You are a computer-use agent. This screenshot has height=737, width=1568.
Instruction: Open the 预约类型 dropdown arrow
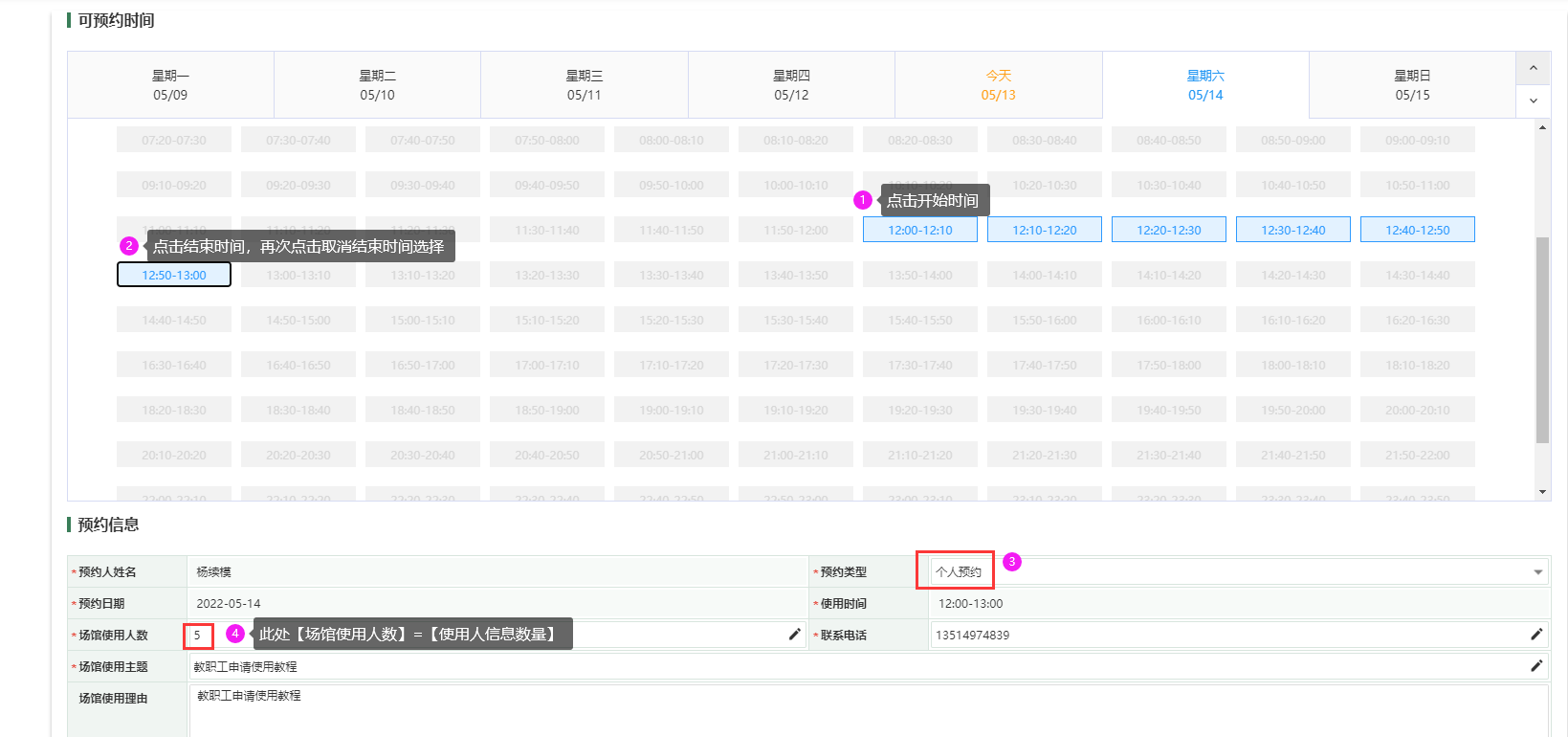click(1537, 572)
